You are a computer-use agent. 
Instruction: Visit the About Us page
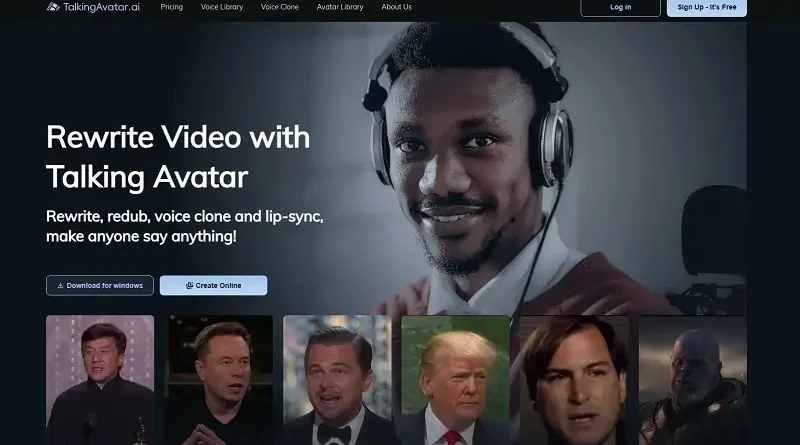pyautogui.click(x=396, y=7)
